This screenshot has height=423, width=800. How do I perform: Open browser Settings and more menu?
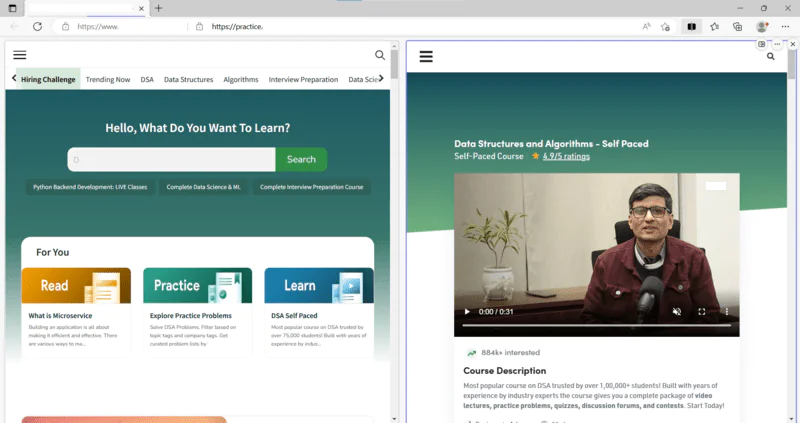coord(785,27)
